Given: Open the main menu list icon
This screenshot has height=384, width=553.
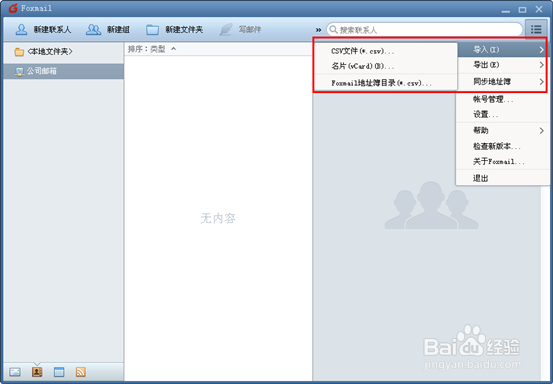Looking at the screenshot, I should (536, 29).
